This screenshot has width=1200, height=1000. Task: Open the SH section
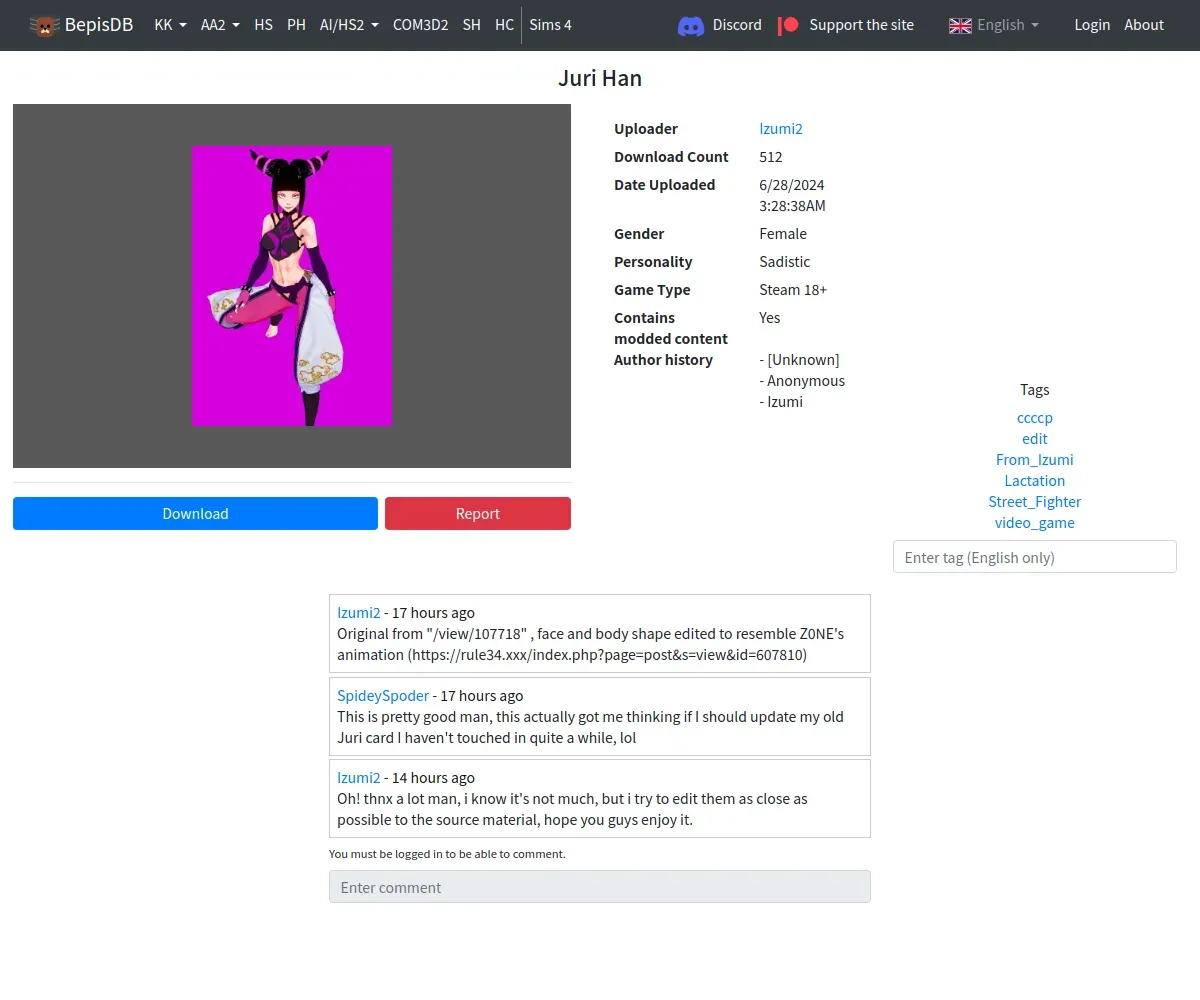coord(471,25)
